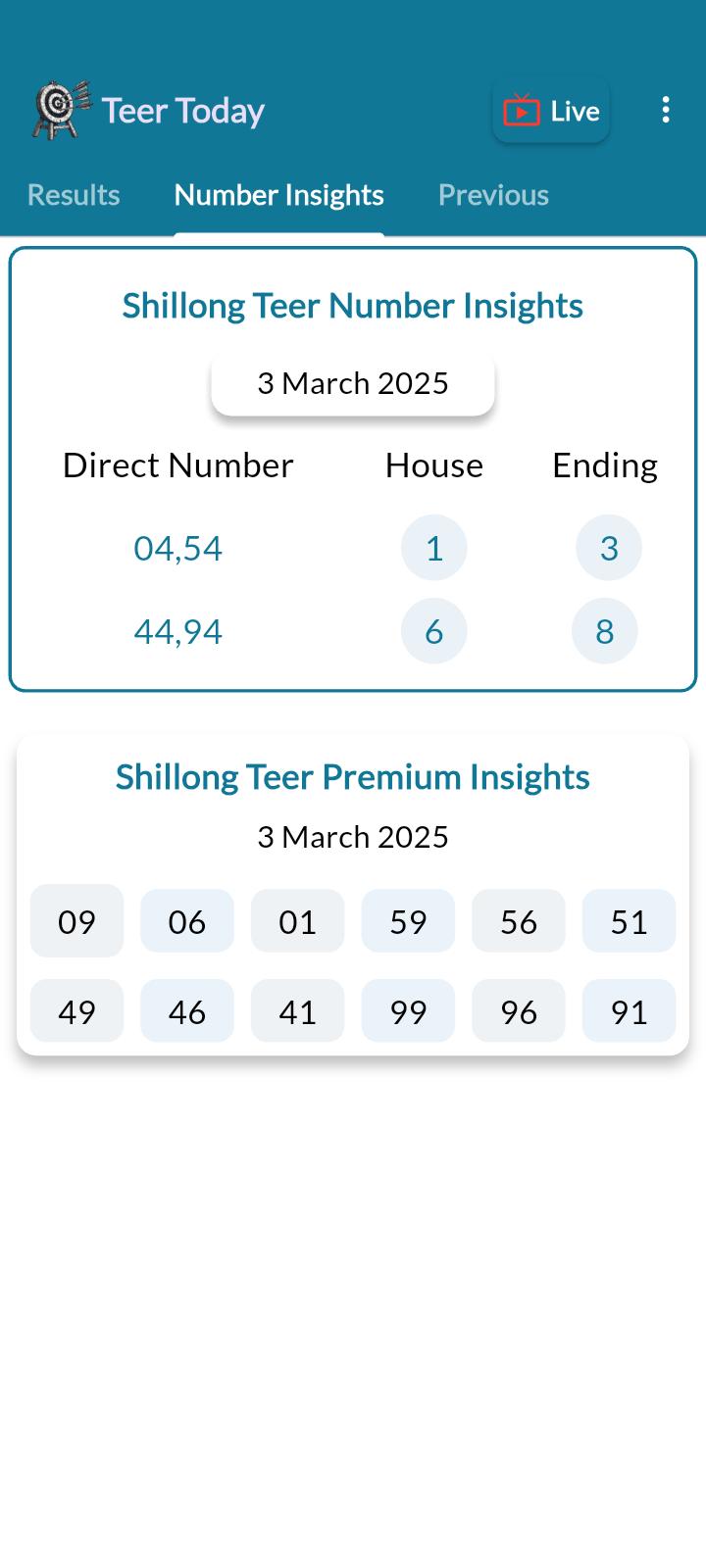Tap Ending number 3 circle
This screenshot has height=1568, width=706.
click(x=609, y=548)
